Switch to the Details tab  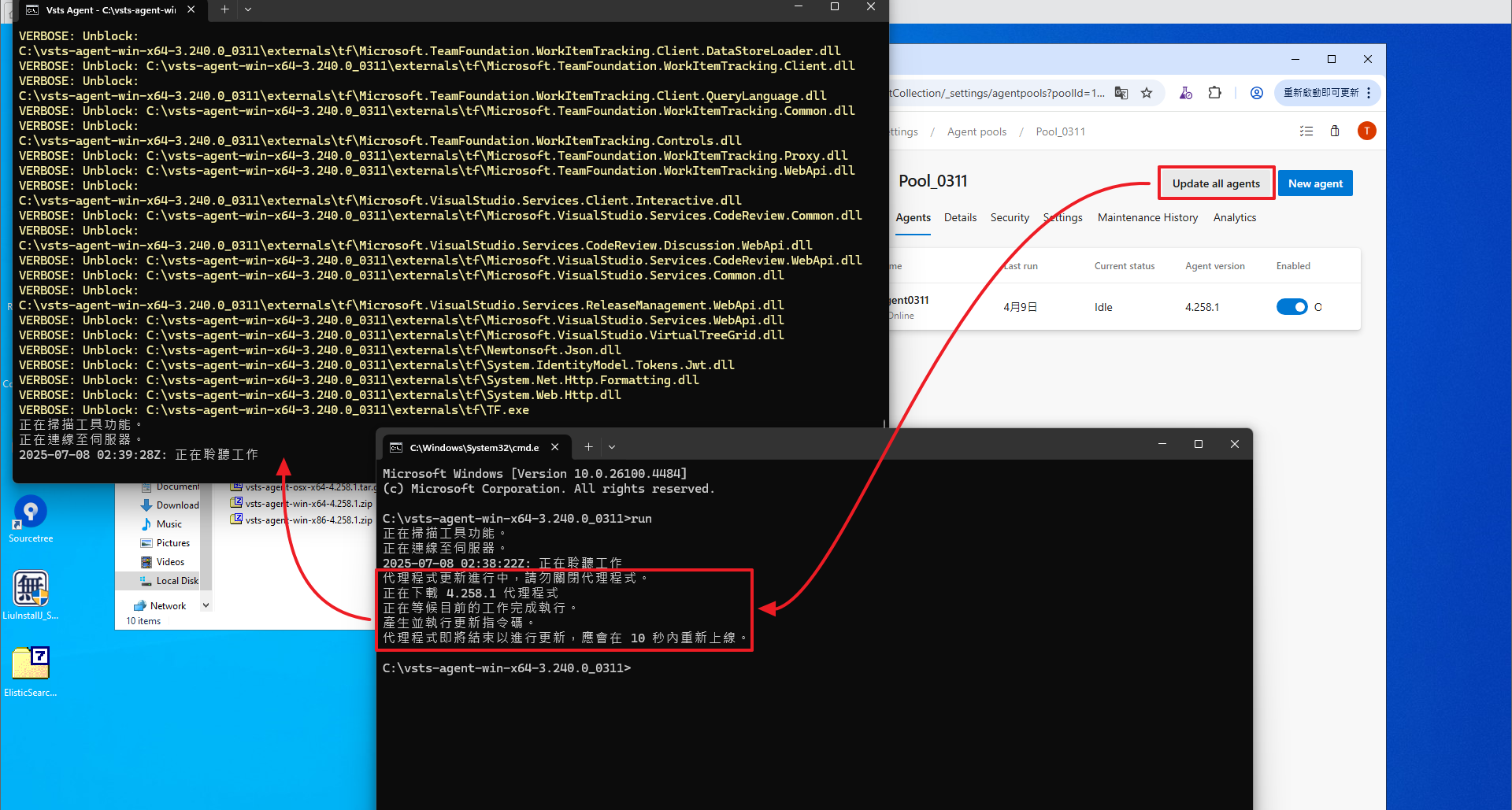point(961,218)
